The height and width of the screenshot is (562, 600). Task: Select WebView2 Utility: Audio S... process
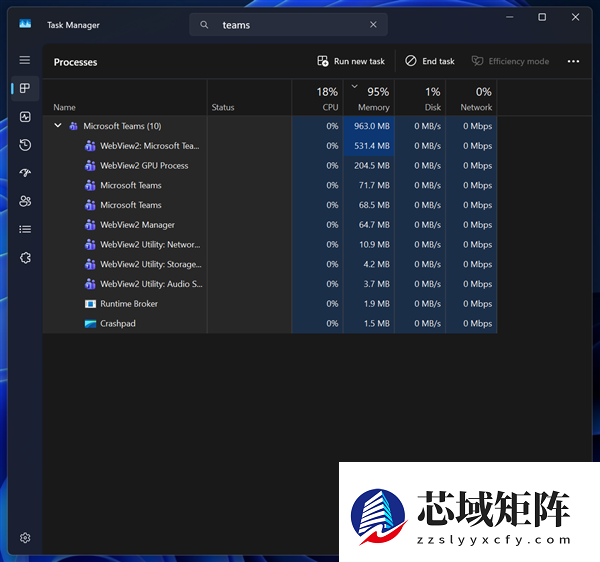tap(270, 284)
